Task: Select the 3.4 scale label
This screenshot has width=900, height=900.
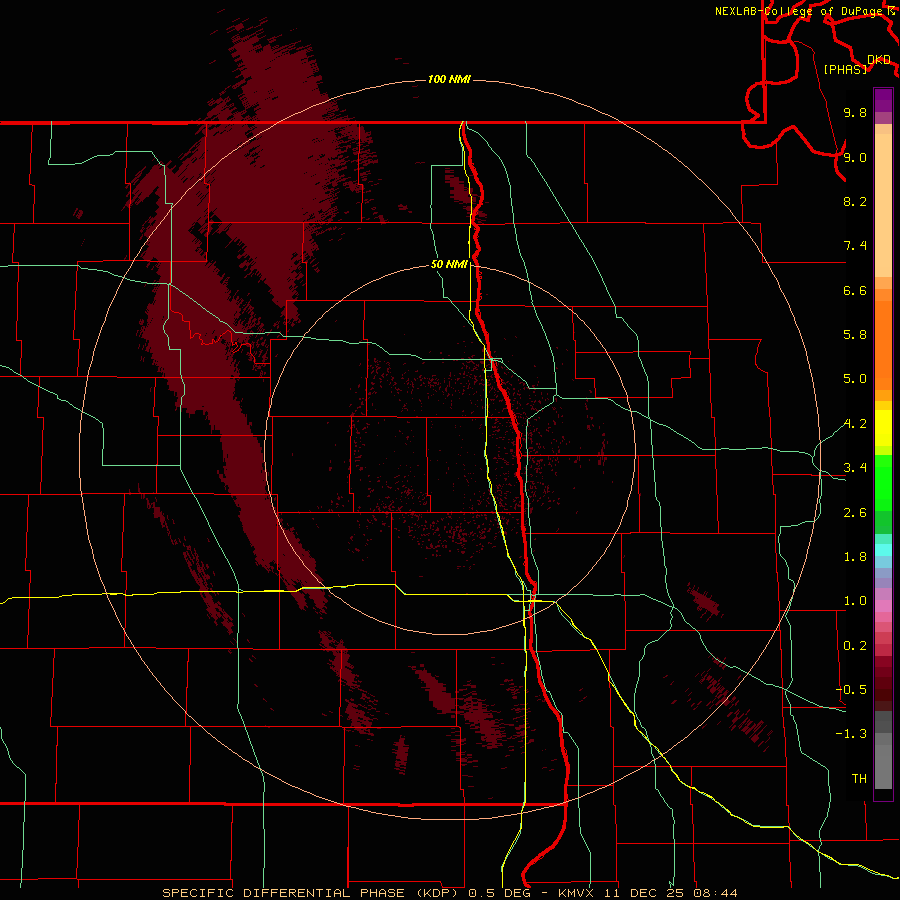Action: (x=855, y=468)
